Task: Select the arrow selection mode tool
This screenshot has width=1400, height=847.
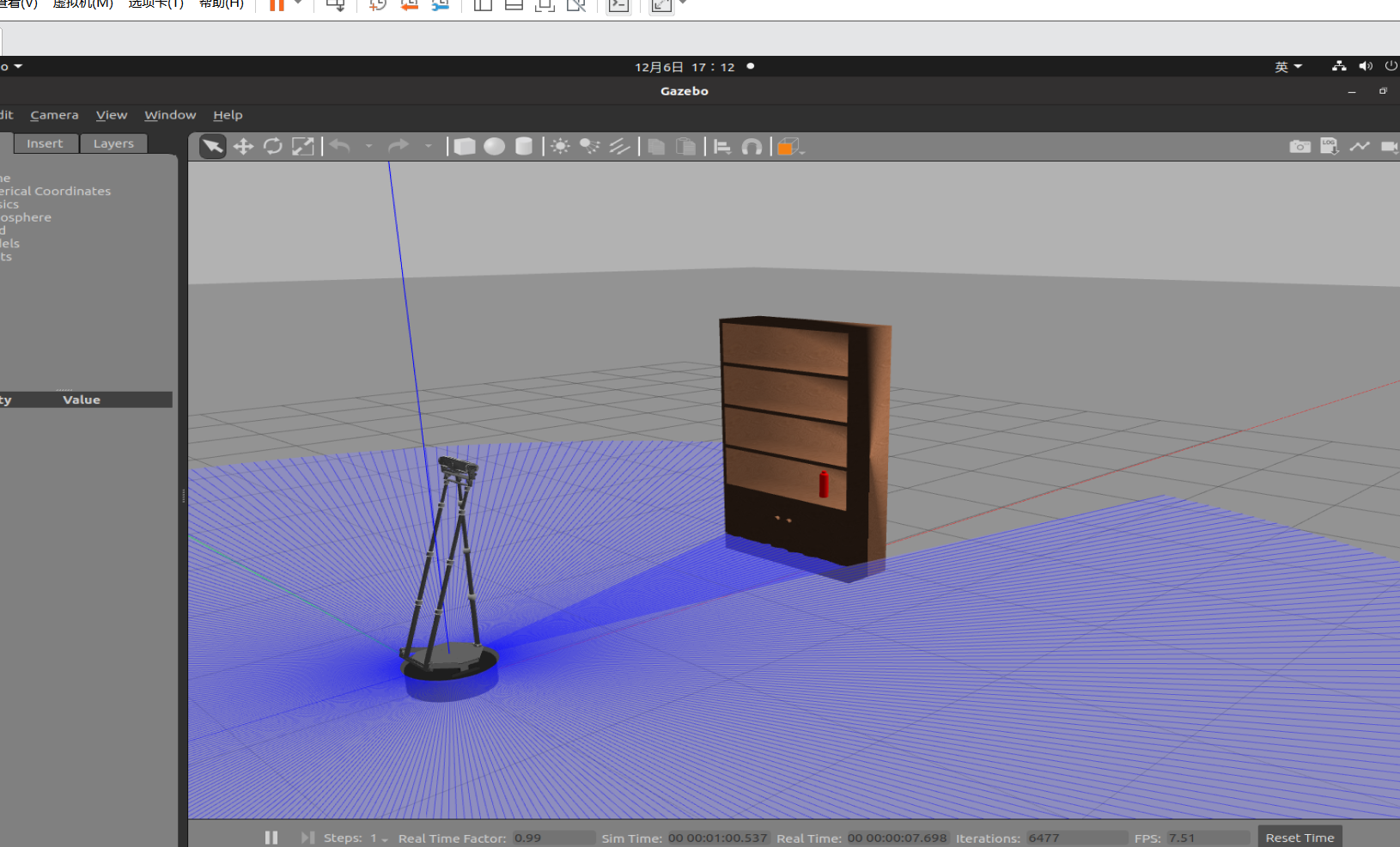Action: 212,147
